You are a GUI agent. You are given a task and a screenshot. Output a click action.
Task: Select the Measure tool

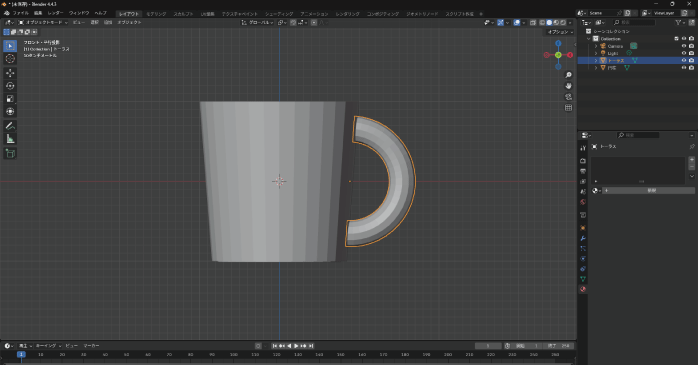coord(10,139)
